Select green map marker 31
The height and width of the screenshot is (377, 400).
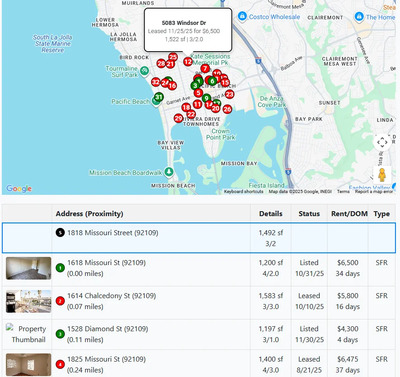(x=159, y=97)
